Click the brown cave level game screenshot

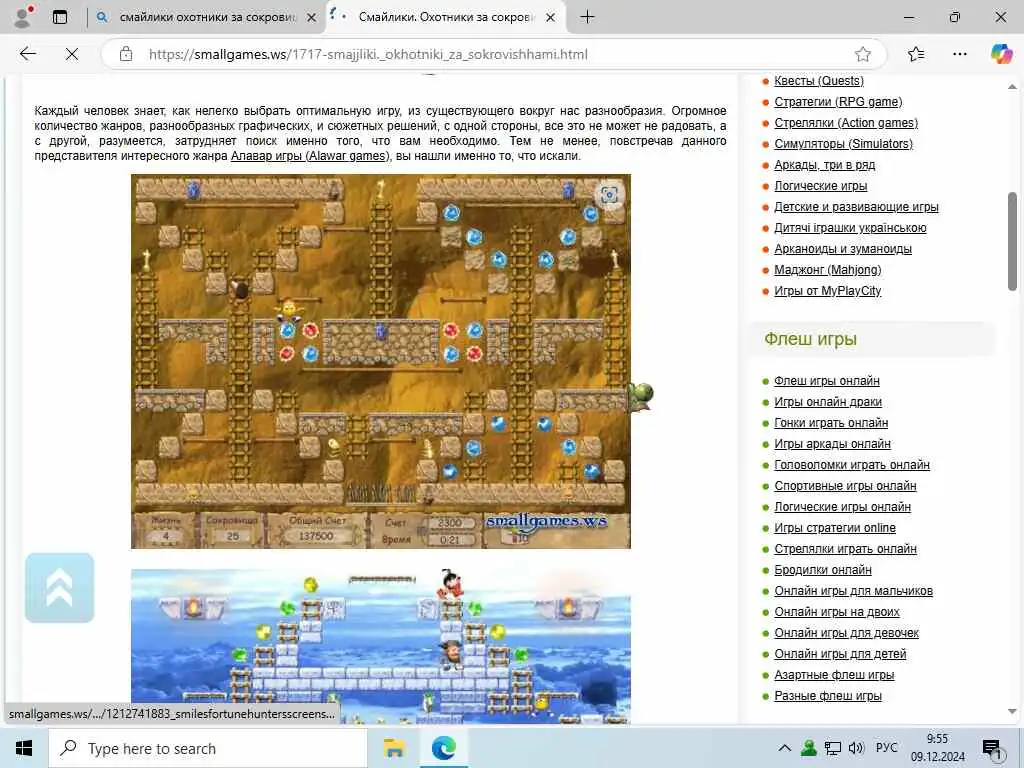pos(381,361)
